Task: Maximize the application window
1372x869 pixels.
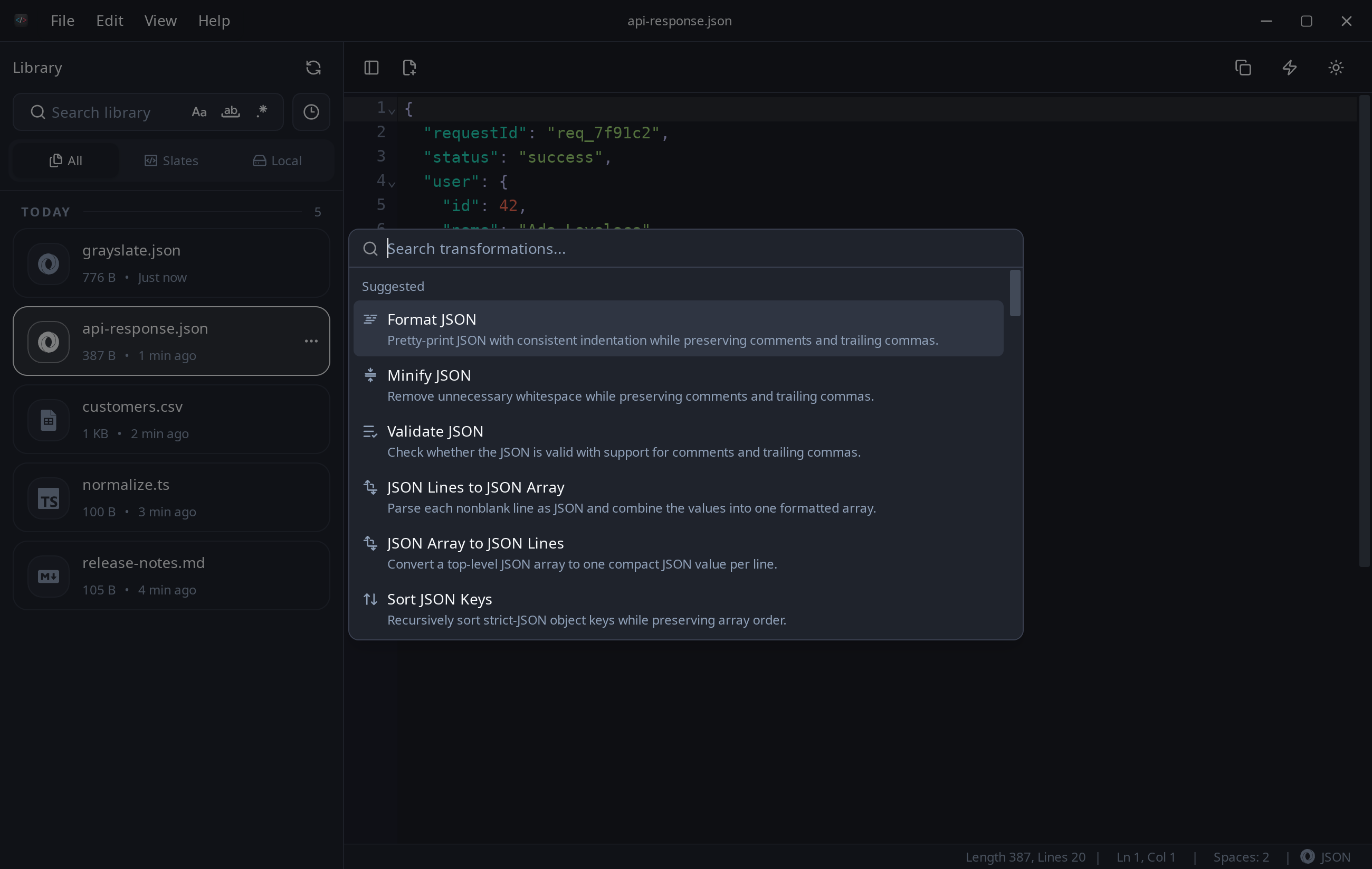Action: (1307, 21)
